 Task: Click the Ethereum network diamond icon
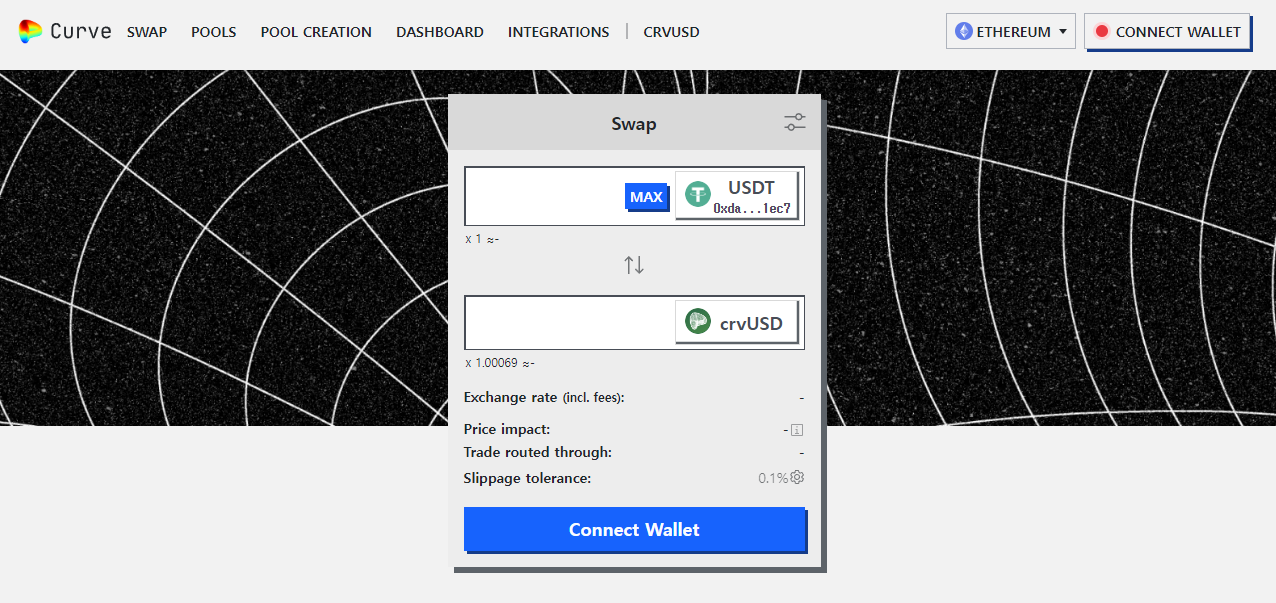click(x=964, y=32)
